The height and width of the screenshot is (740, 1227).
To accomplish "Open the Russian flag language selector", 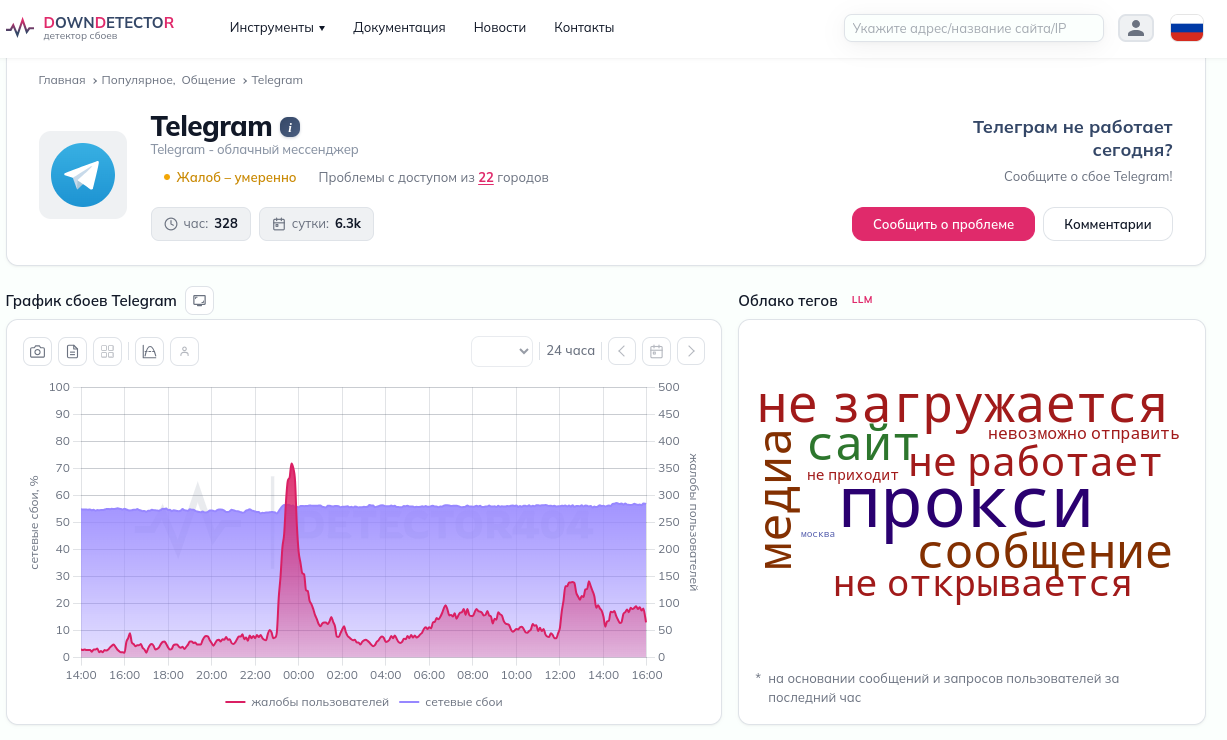I will [1187, 28].
